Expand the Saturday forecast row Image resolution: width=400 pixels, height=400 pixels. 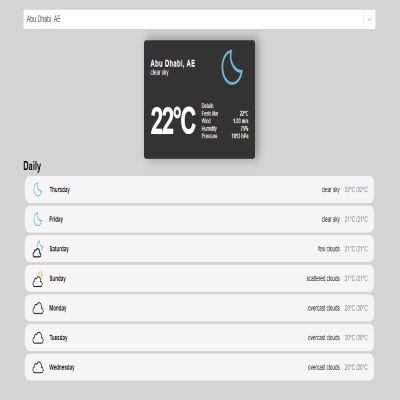coord(199,249)
